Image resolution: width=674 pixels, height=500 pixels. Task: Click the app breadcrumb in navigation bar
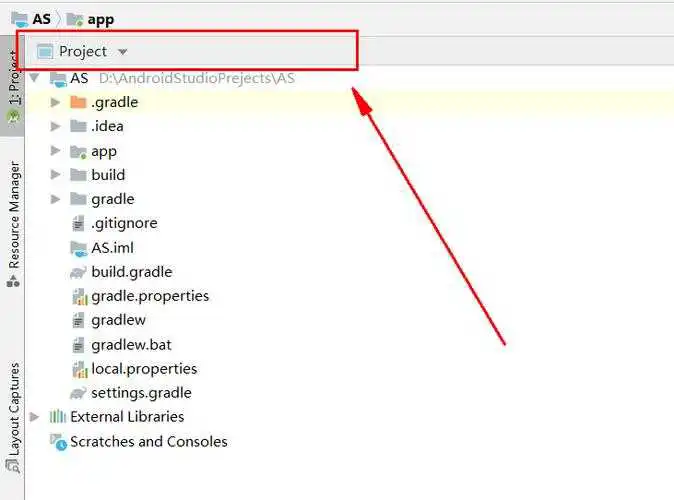click(x=100, y=19)
